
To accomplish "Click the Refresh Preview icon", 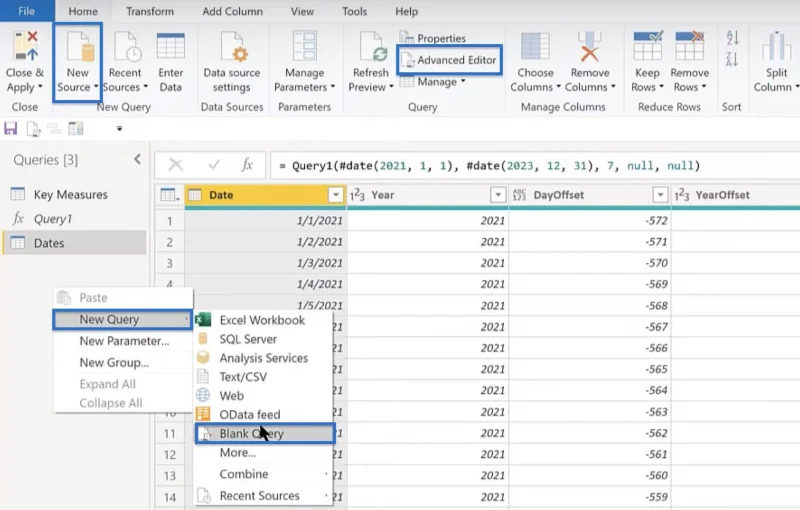I will pyautogui.click(x=372, y=47).
